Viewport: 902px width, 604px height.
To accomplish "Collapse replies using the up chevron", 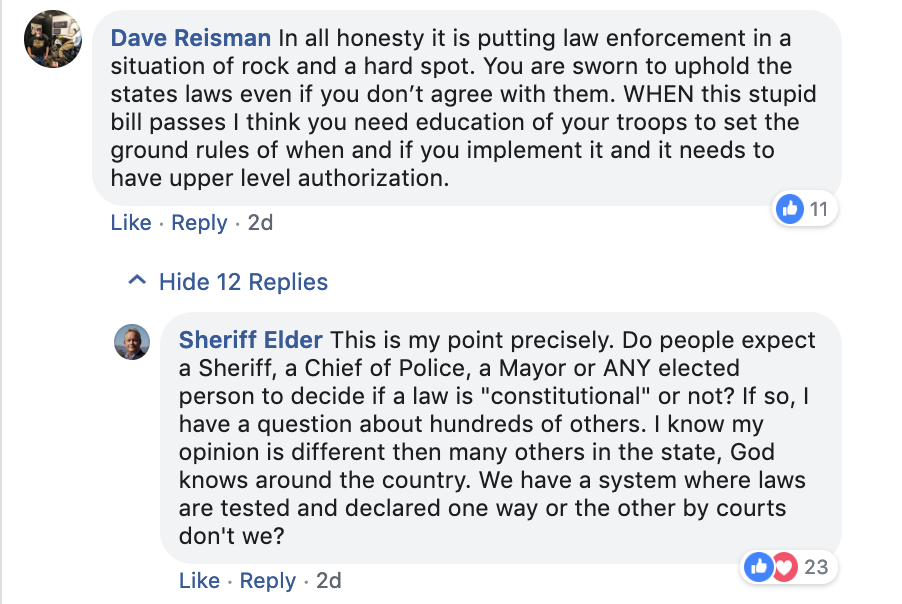I will tap(138, 282).
